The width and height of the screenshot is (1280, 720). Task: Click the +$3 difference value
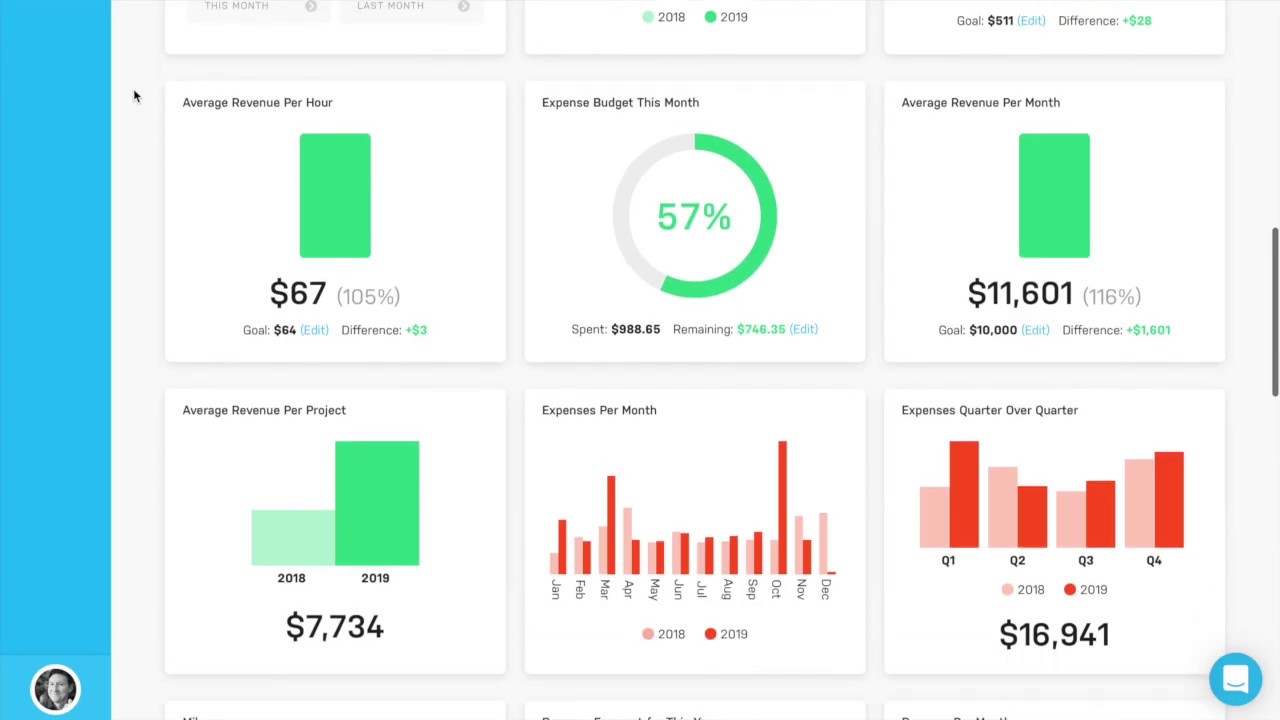(416, 330)
